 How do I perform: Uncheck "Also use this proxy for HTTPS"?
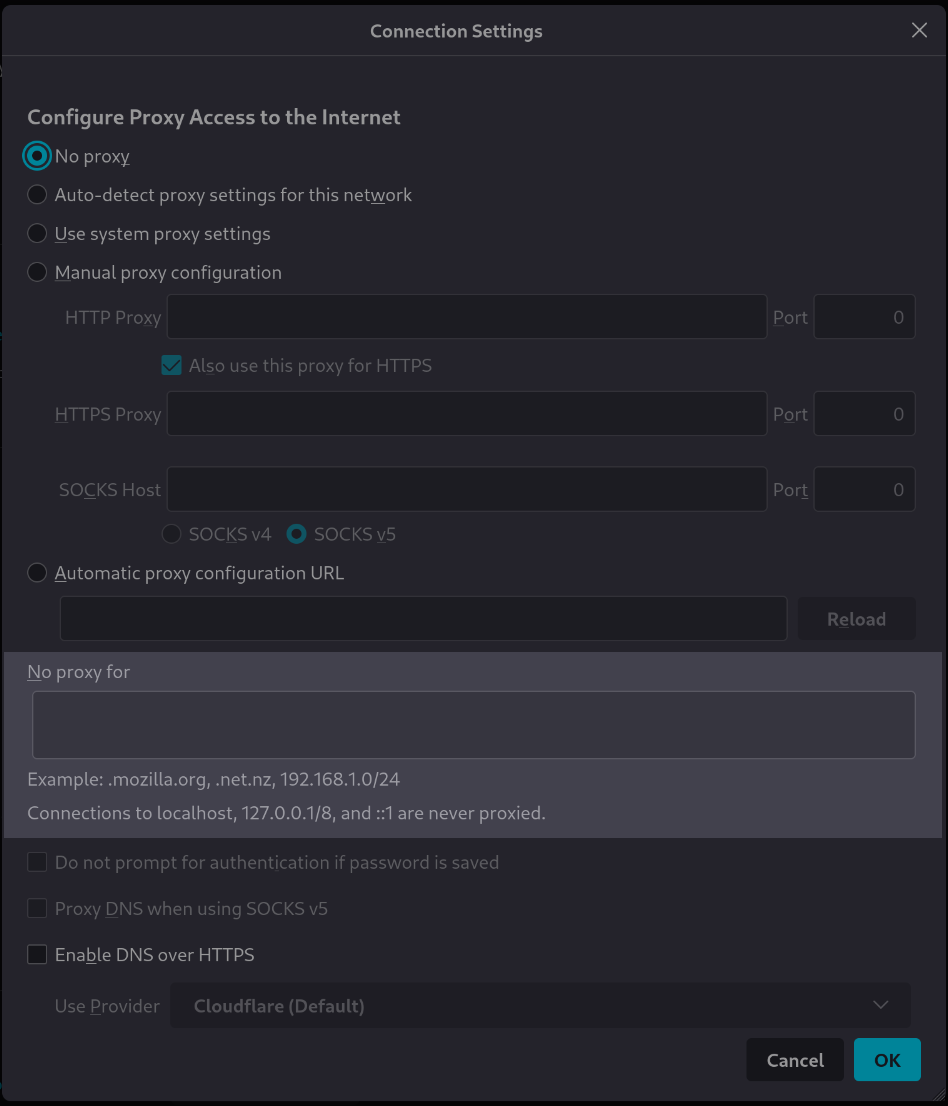(x=171, y=365)
